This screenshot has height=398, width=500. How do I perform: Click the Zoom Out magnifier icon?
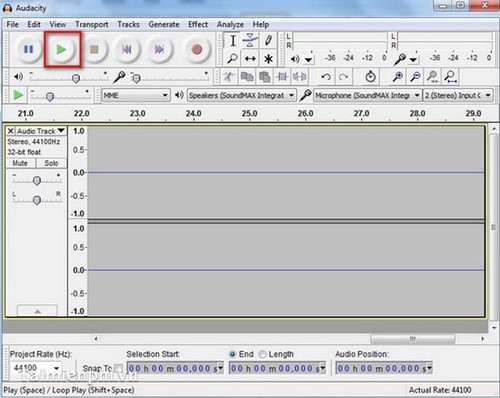coord(415,77)
